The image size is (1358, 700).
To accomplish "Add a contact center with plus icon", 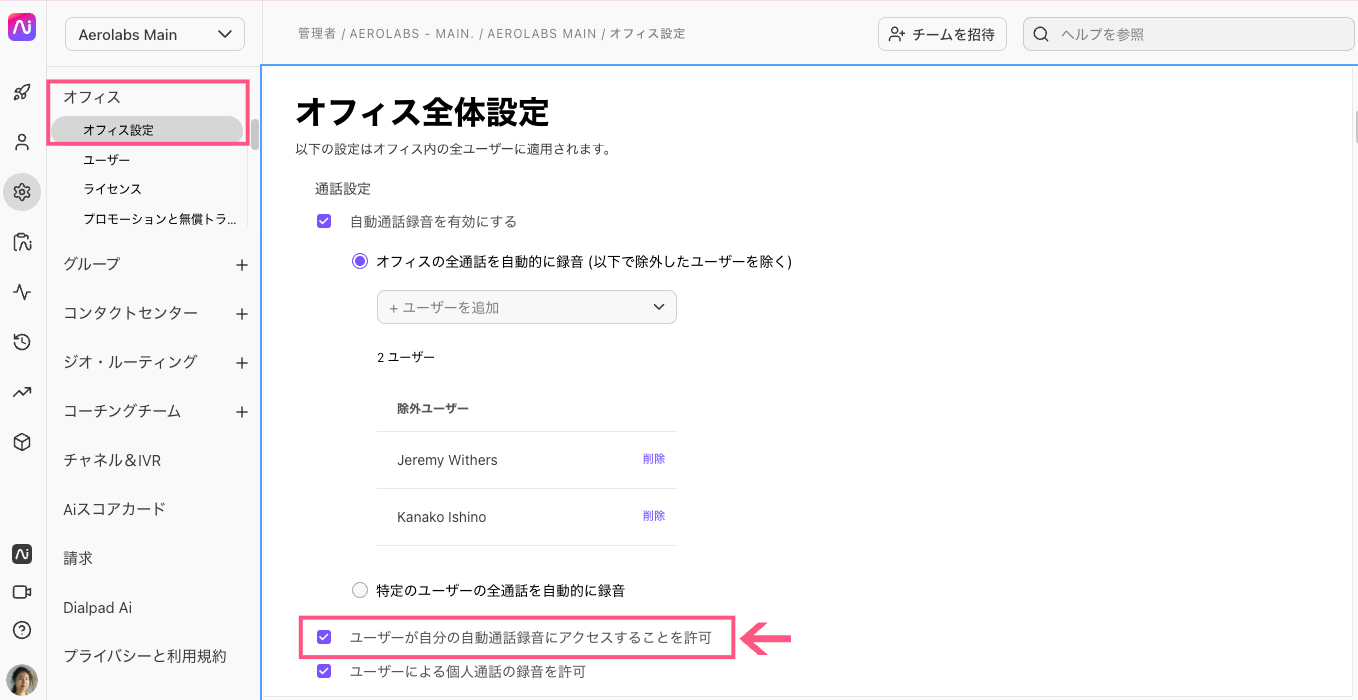I will pos(241,314).
